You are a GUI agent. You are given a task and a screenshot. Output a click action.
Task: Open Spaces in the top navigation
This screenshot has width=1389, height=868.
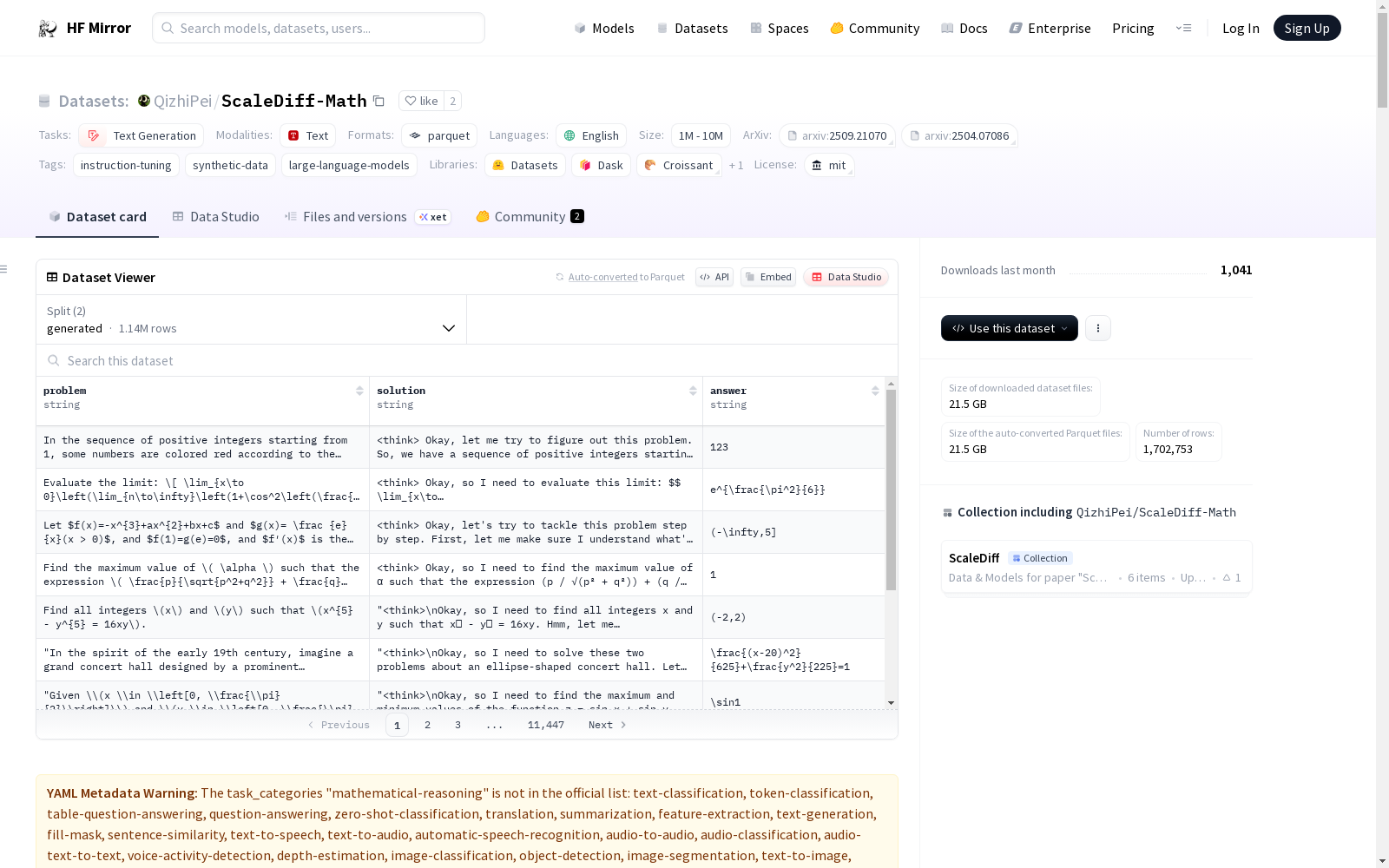(x=780, y=28)
